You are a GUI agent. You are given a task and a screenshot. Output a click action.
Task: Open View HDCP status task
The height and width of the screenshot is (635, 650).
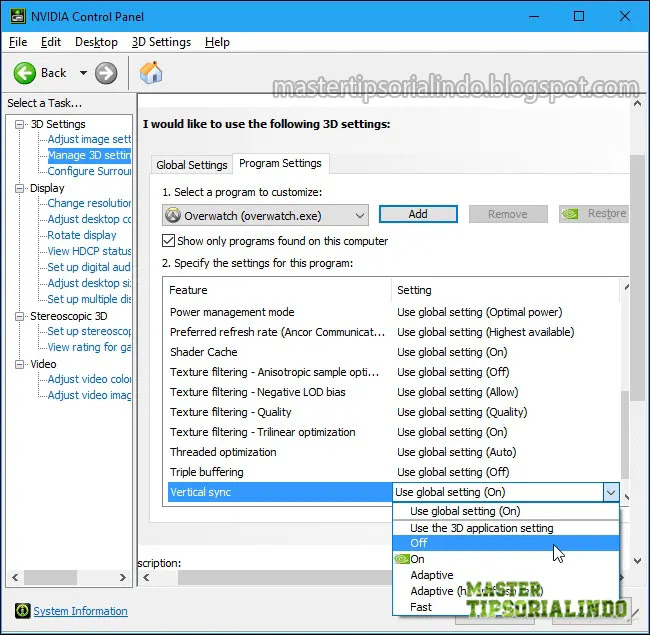[89, 251]
